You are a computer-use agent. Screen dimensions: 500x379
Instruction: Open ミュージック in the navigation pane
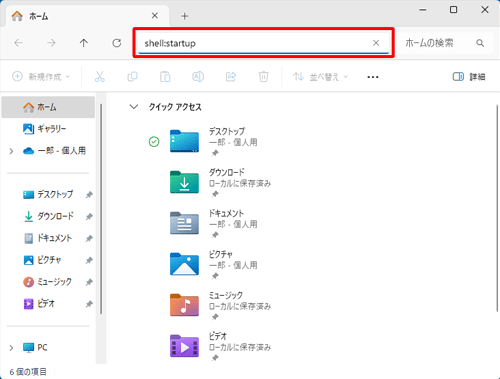[x=48, y=282]
